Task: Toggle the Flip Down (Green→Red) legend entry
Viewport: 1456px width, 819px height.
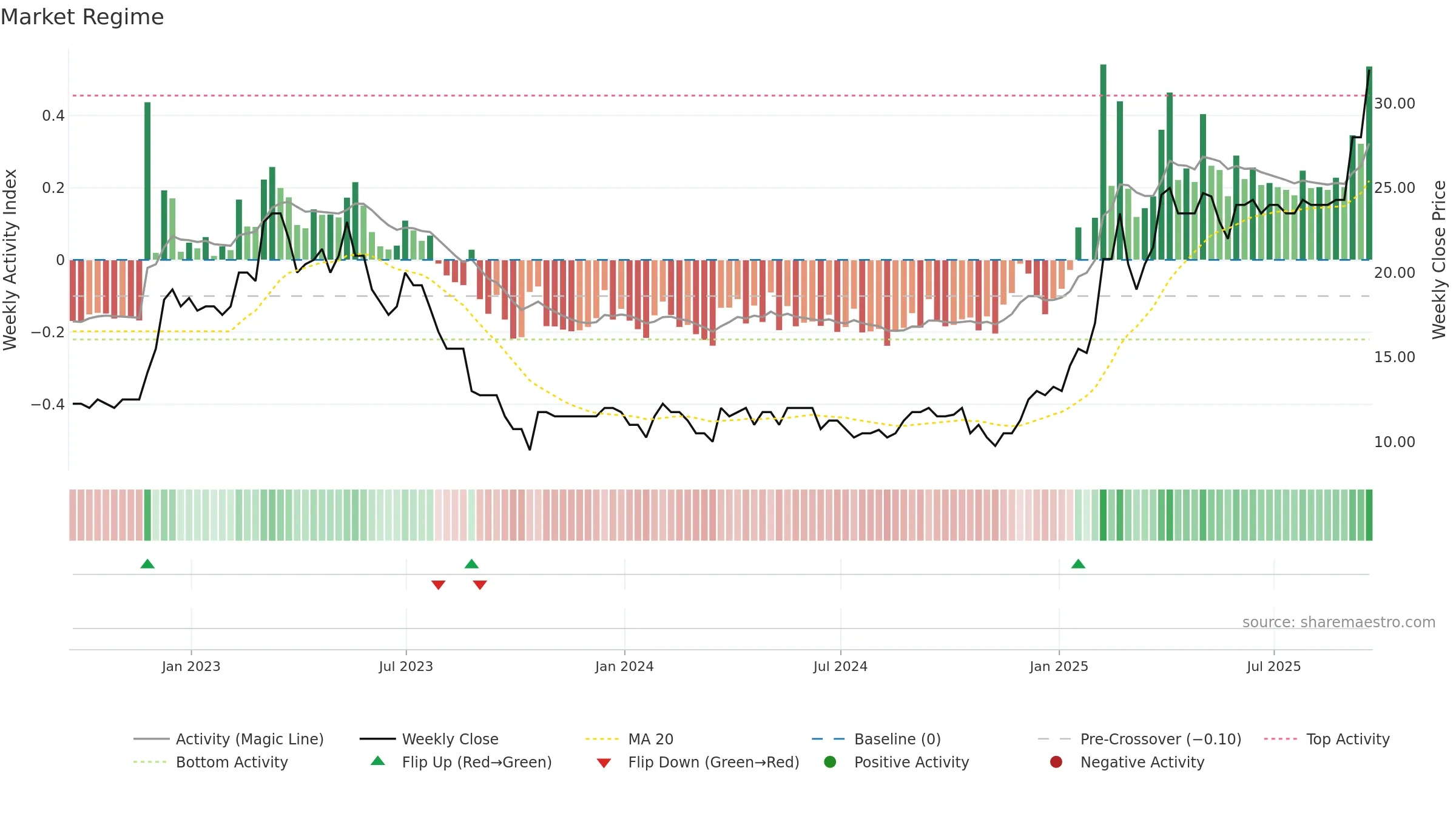Action: click(x=698, y=762)
